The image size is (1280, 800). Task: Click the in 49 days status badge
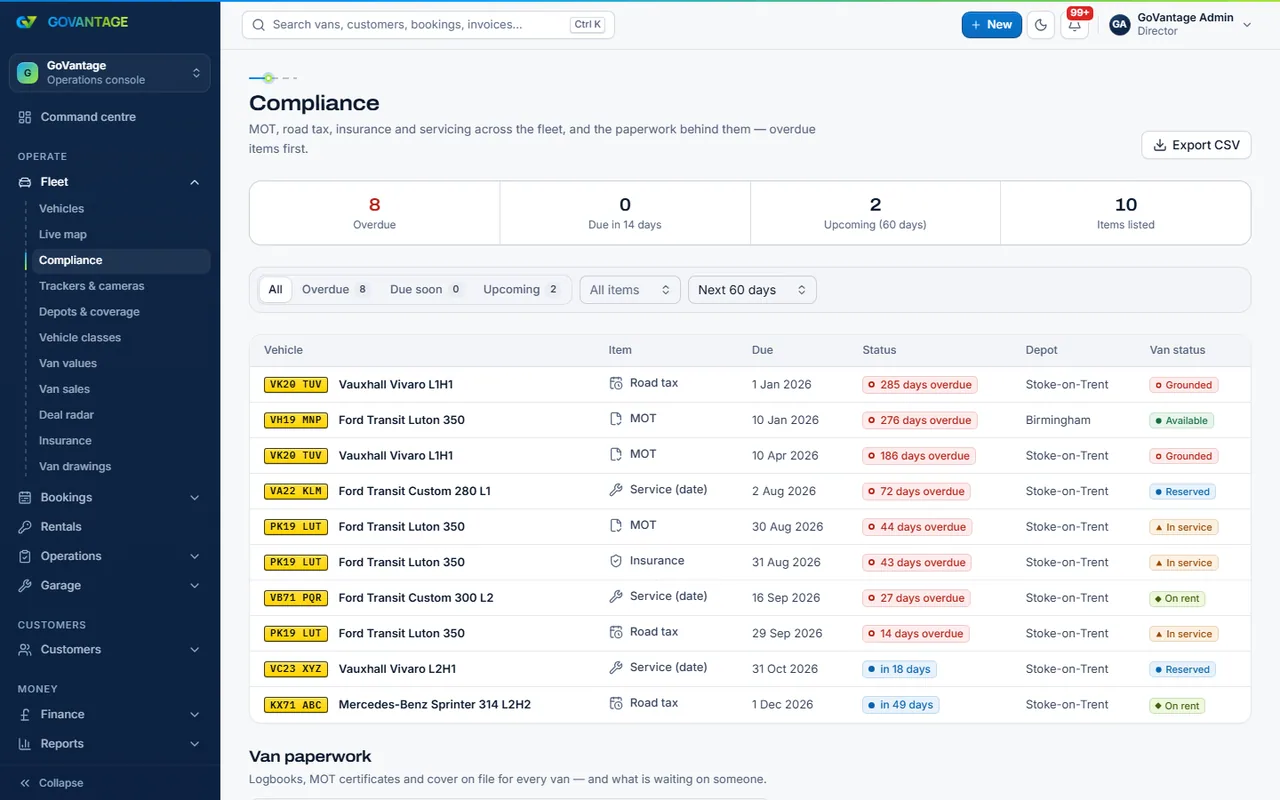pyautogui.click(x=900, y=705)
